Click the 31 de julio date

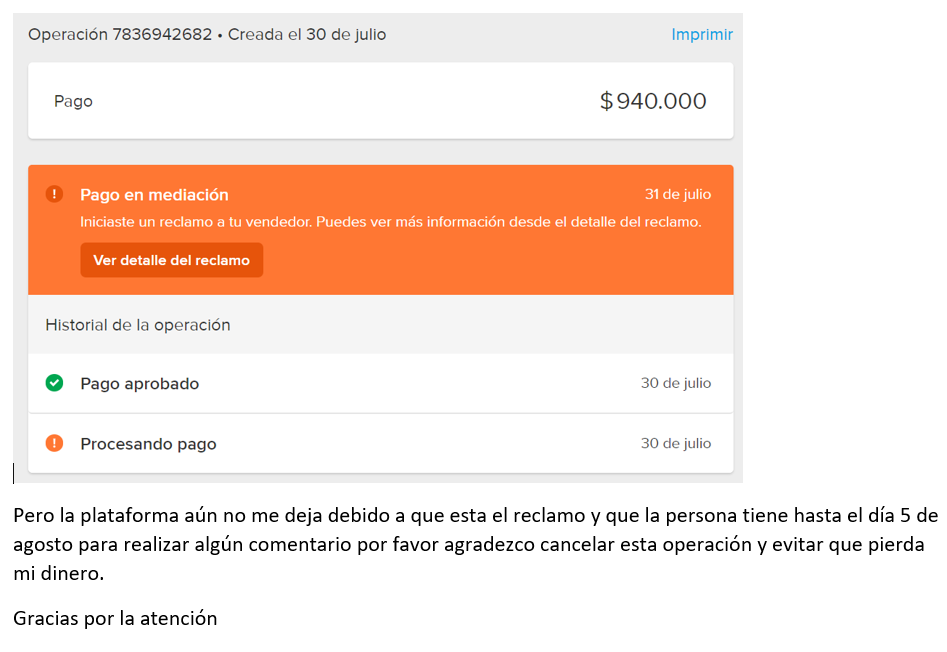[x=678, y=194]
